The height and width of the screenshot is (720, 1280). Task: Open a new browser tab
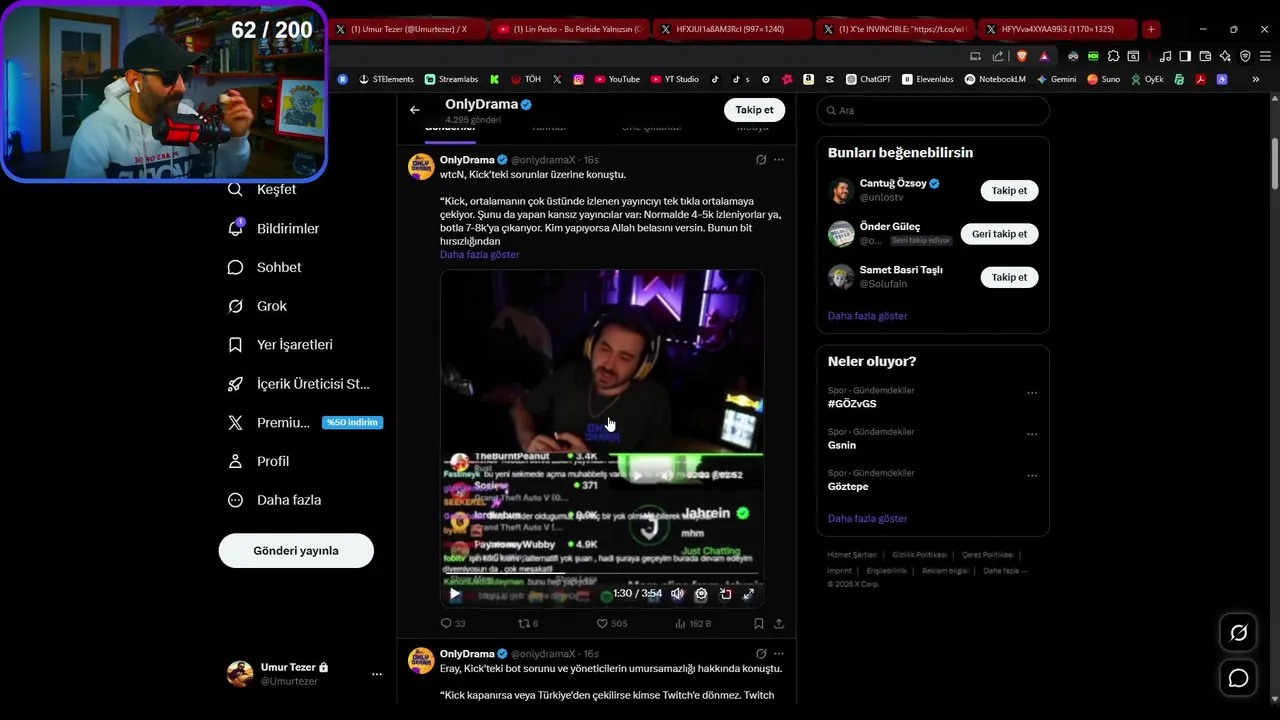tap(1151, 29)
